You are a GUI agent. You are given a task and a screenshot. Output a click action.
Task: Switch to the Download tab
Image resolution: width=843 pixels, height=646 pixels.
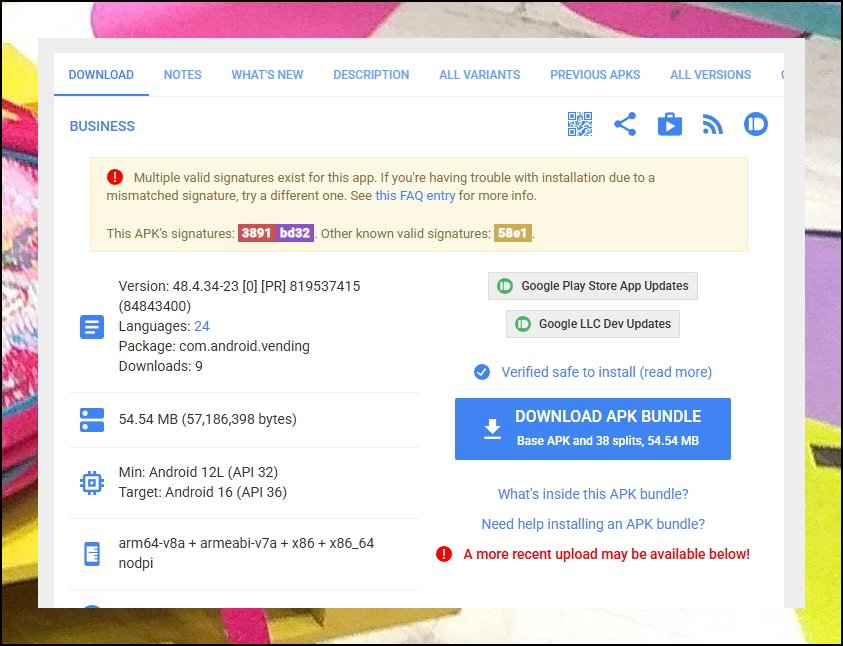(x=101, y=75)
